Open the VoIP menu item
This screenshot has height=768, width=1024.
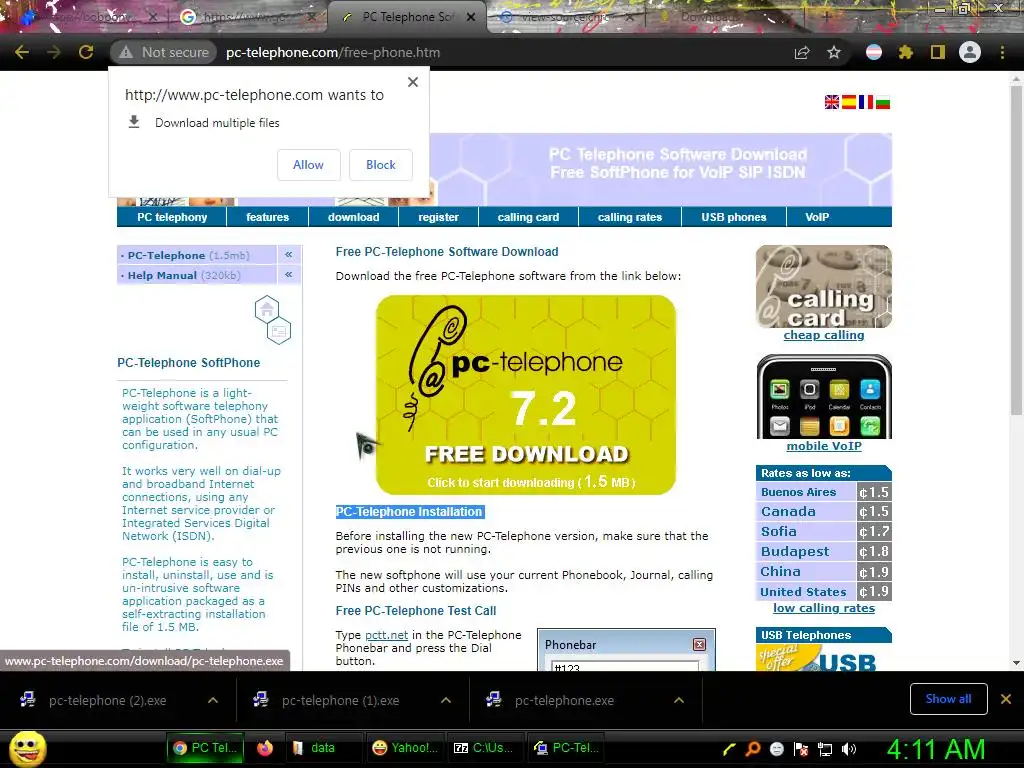tap(817, 217)
